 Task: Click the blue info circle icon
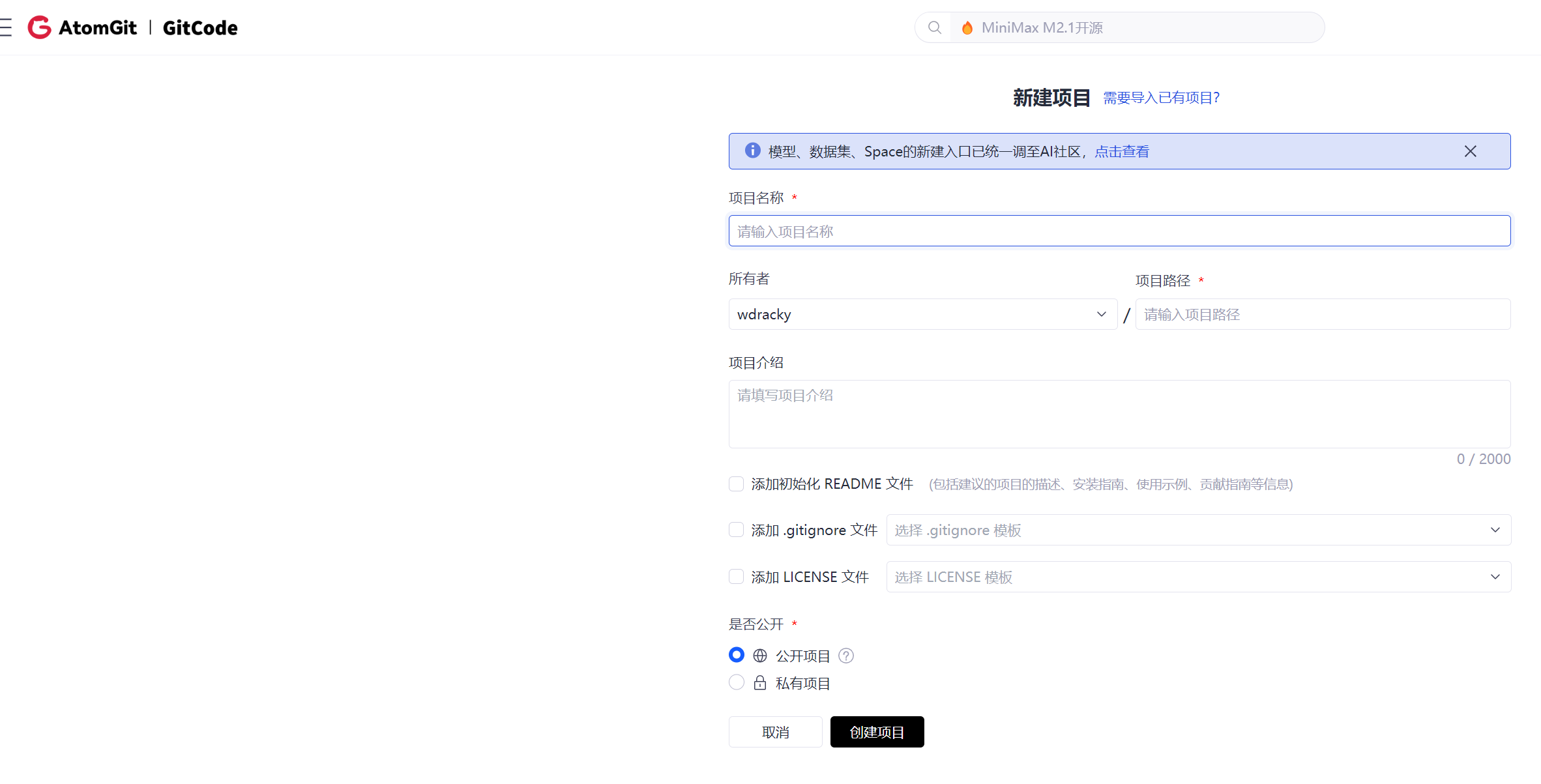pyautogui.click(x=752, y=151)
